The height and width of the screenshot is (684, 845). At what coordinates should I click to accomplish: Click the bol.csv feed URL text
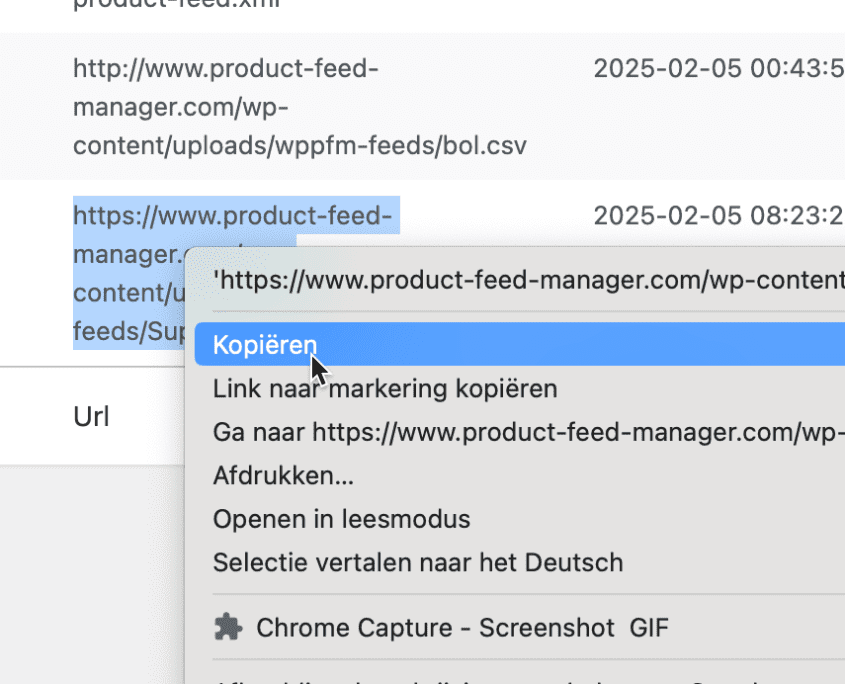point(300,107)
